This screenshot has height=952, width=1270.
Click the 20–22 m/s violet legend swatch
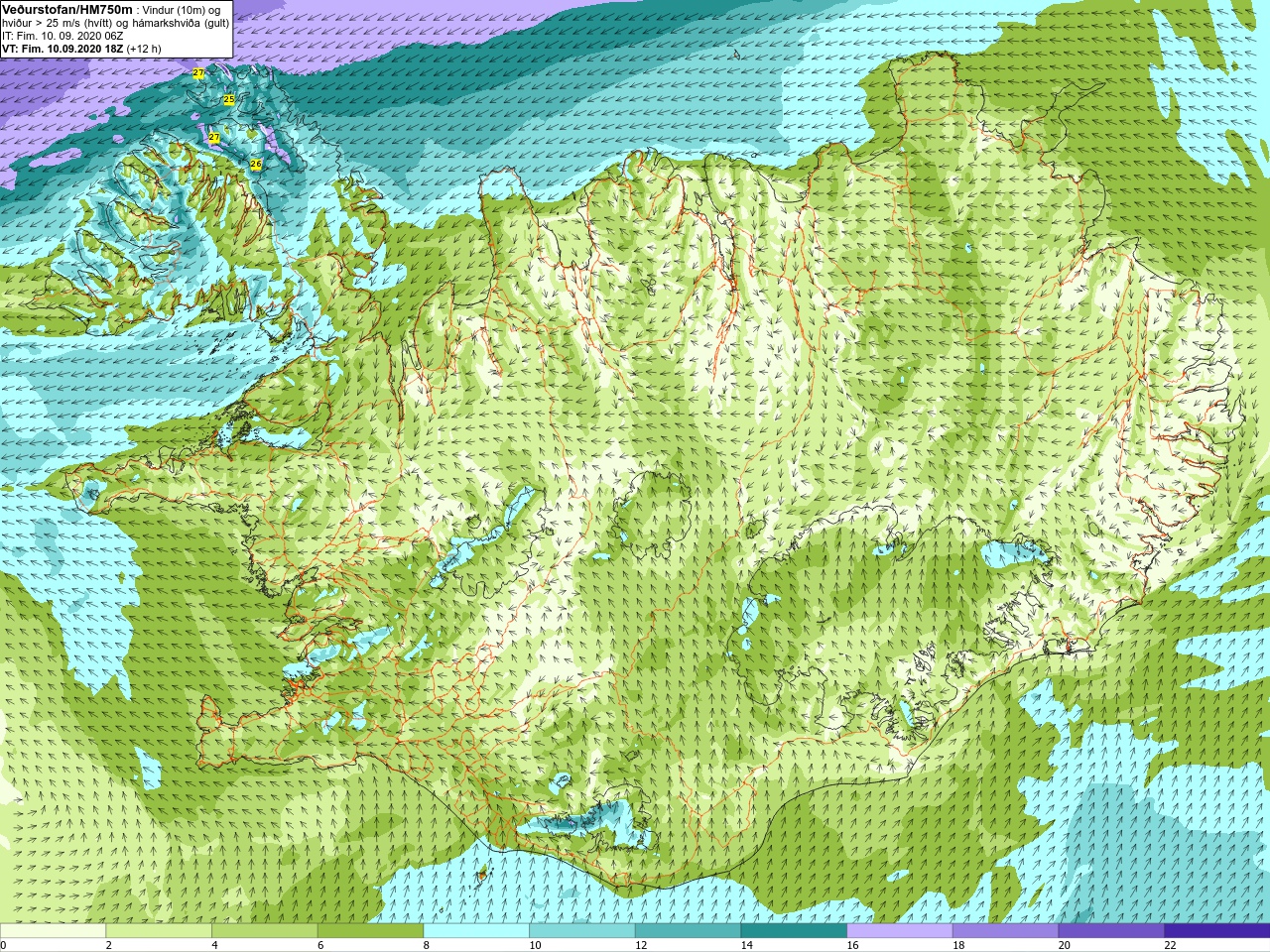tap(1111, 931)
